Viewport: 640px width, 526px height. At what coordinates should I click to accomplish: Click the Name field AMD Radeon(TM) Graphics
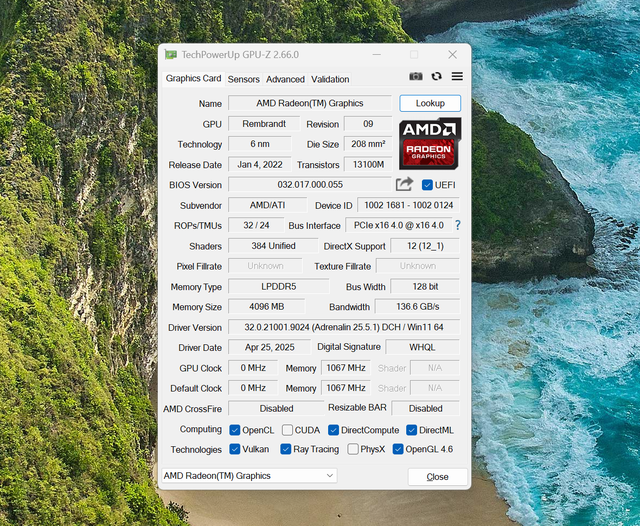pyautogui.click(x=310, y=103)
